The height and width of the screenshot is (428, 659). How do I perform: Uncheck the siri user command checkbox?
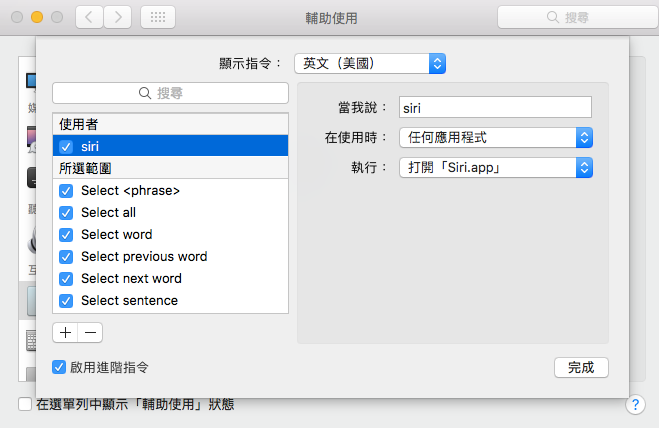66,147
